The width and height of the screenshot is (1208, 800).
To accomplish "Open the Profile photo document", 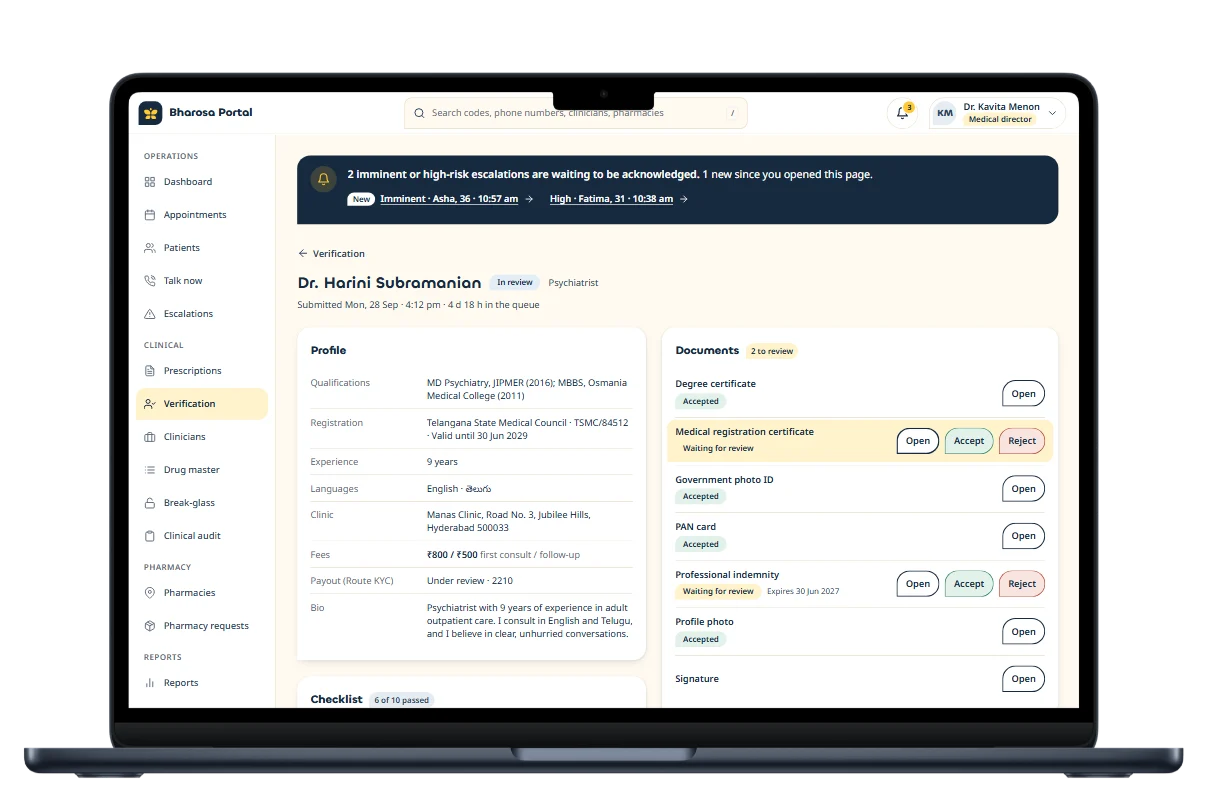I will tap(1023, 632).
